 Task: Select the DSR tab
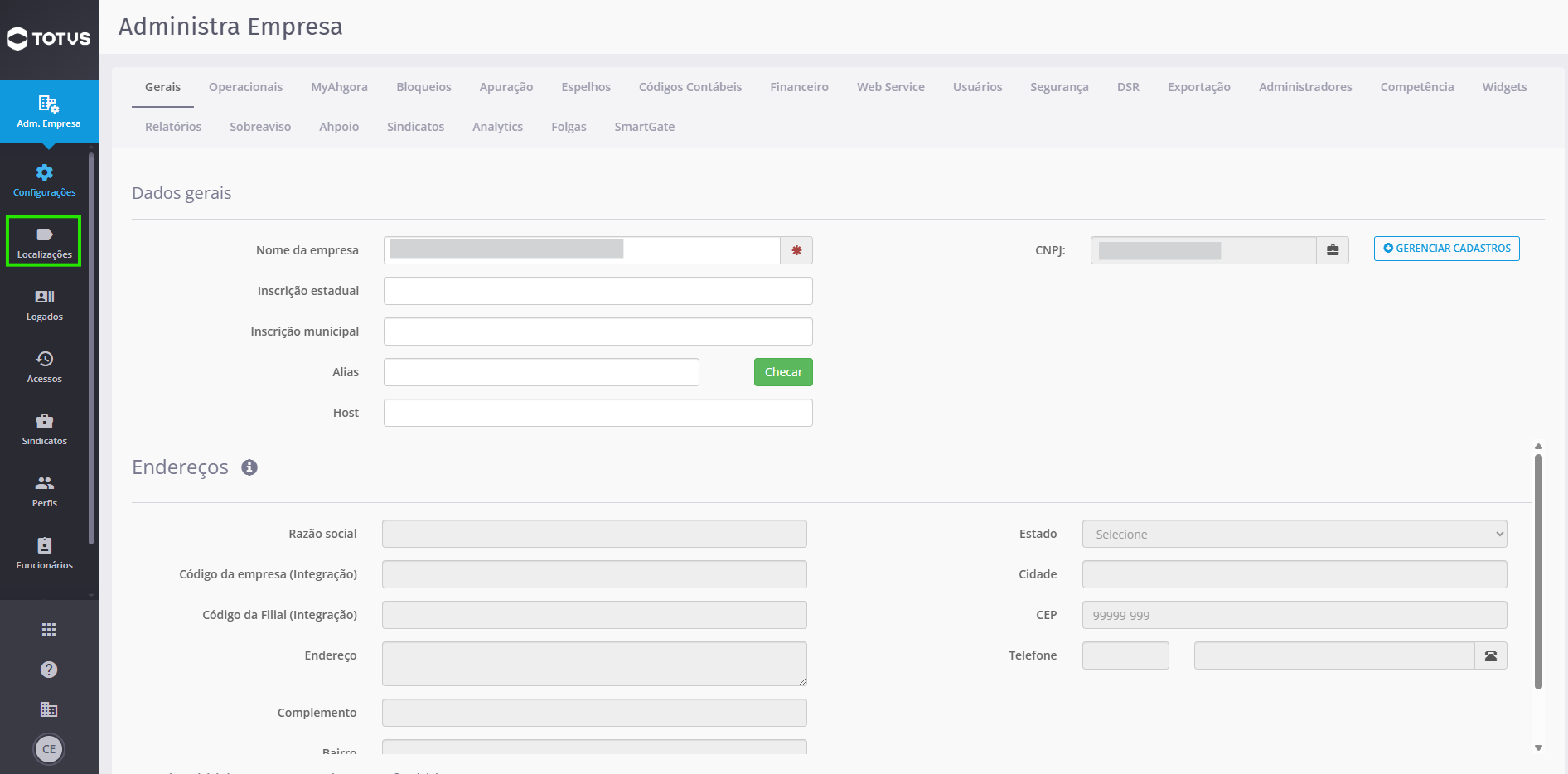pyautogui.click(x=1128, y=87)
